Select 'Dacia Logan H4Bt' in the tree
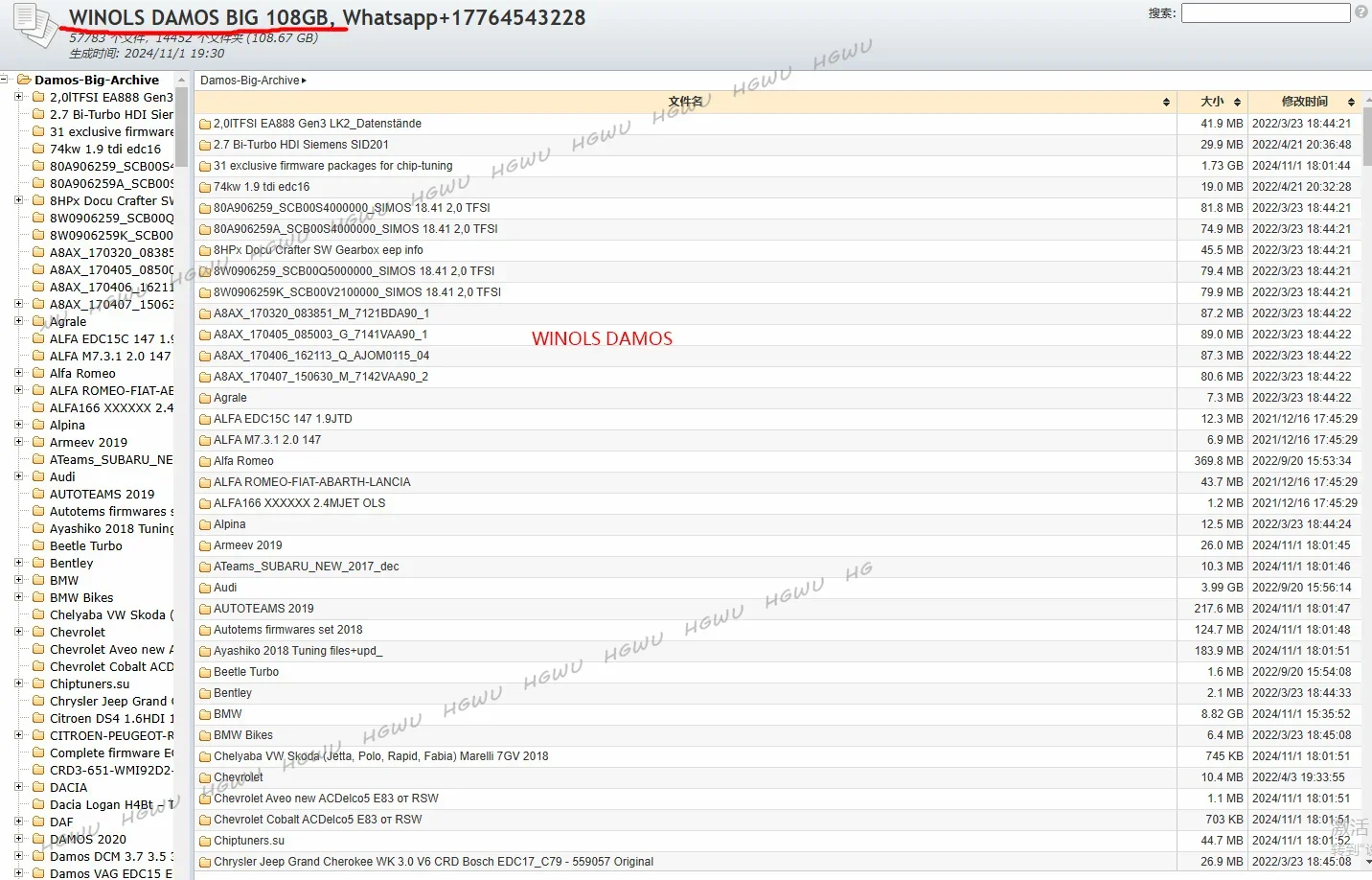This screenshot has height=880, width=1372. point(112,804)
